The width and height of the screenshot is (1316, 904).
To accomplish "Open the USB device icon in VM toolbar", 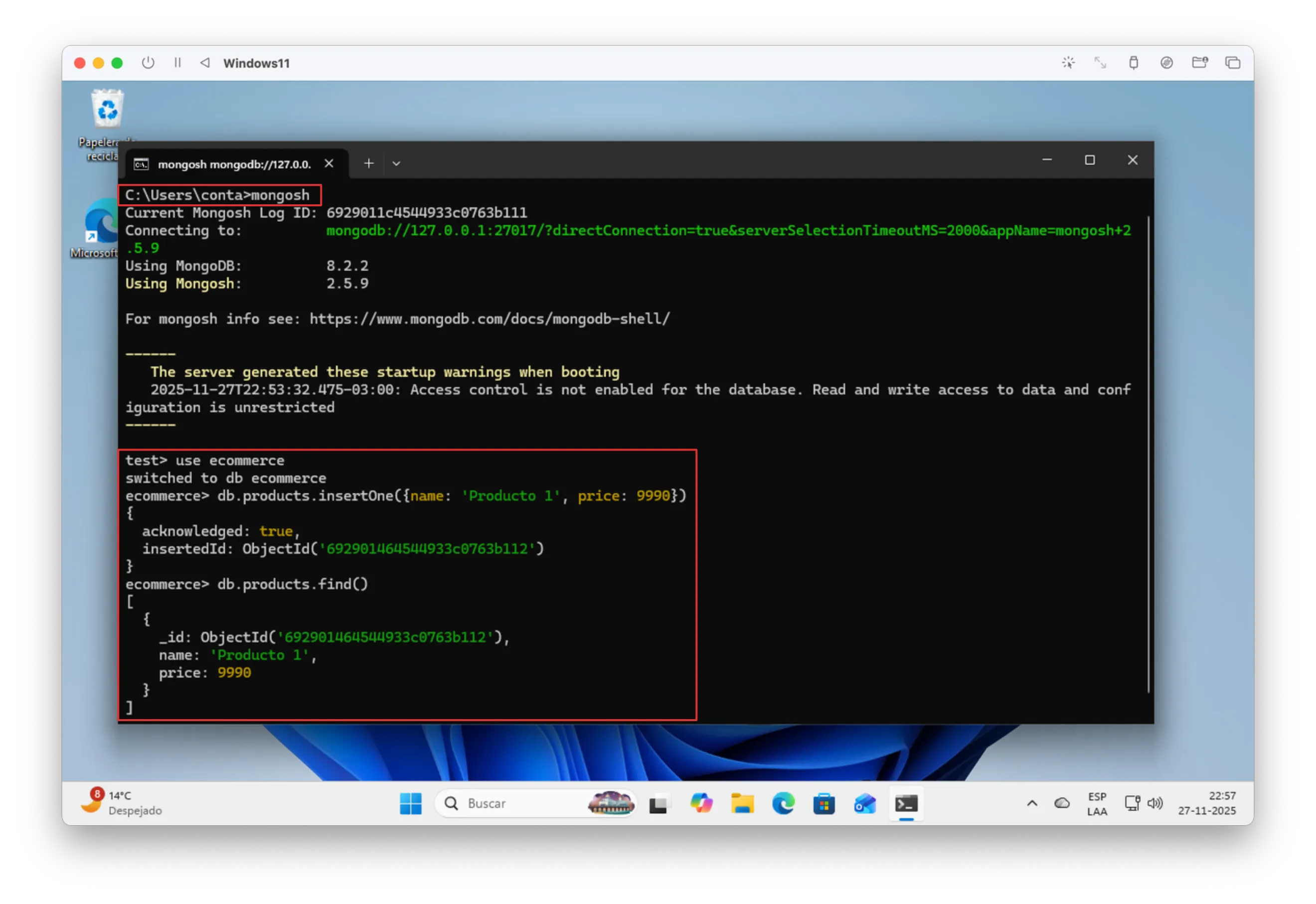I will tap(1133, 63).
